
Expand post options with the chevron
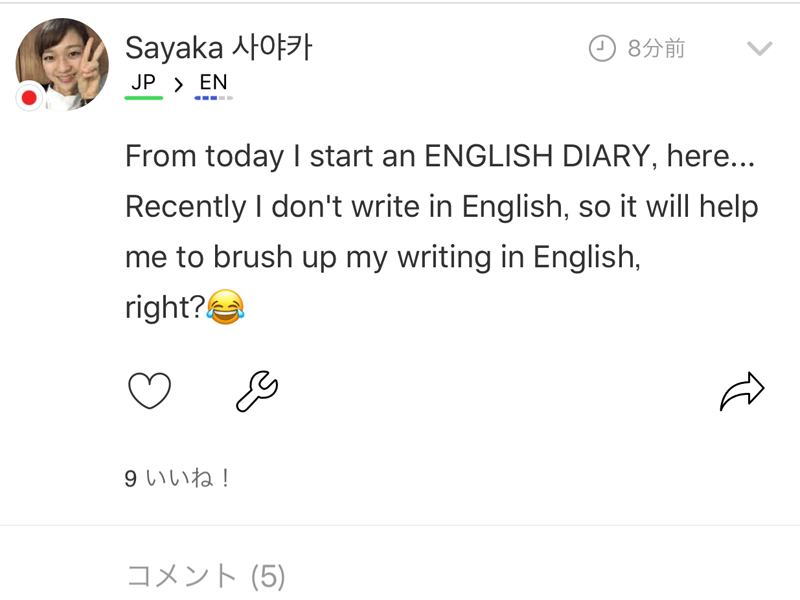pos(759,48)
